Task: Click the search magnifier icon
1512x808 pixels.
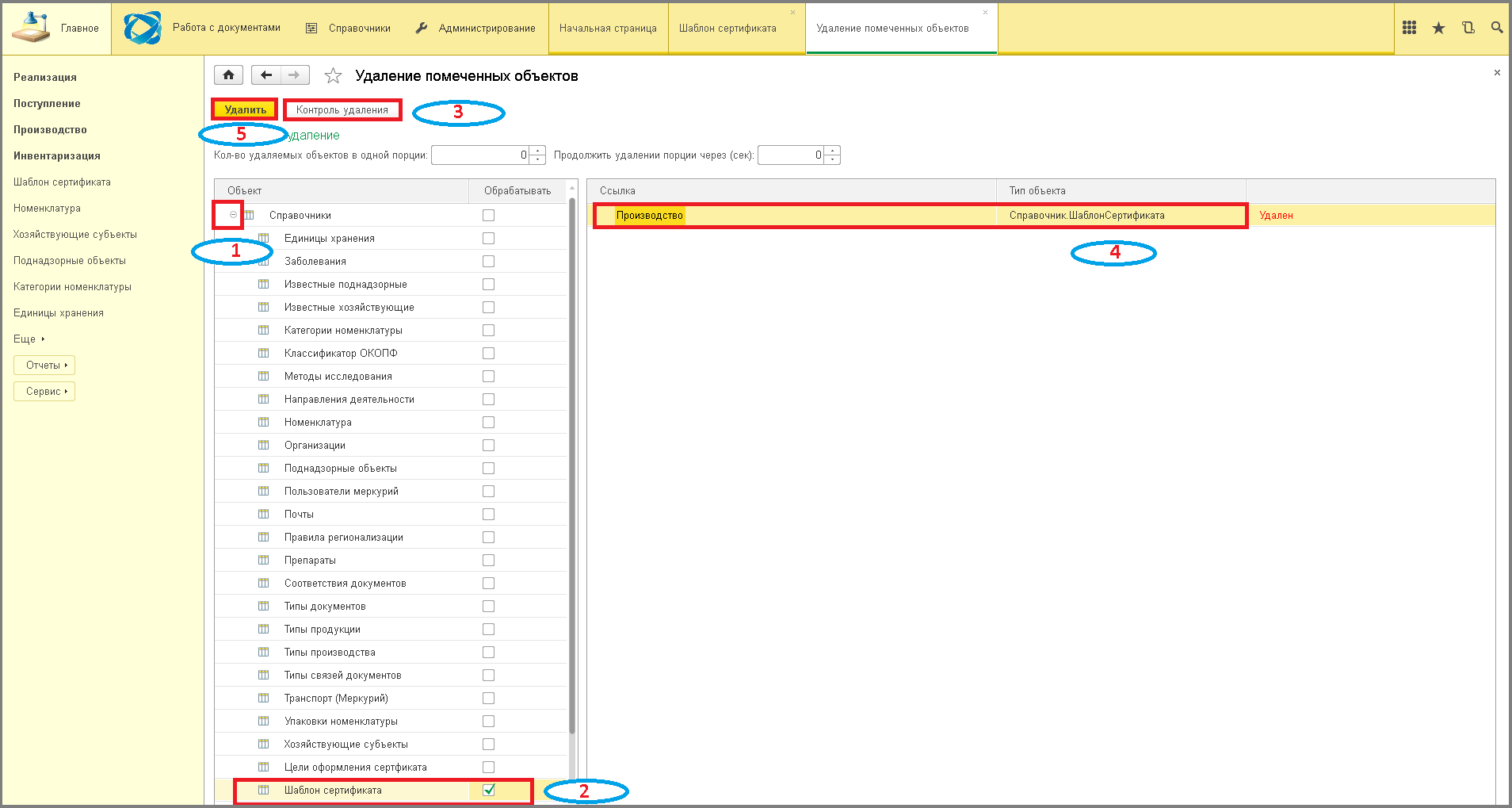Action: [x=1496, y=28]
